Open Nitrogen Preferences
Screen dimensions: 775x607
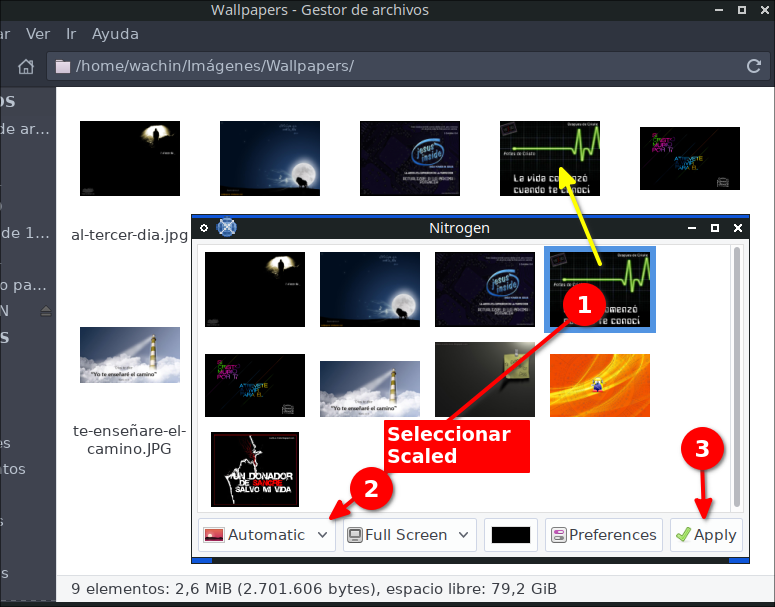[x=603, y=535]
